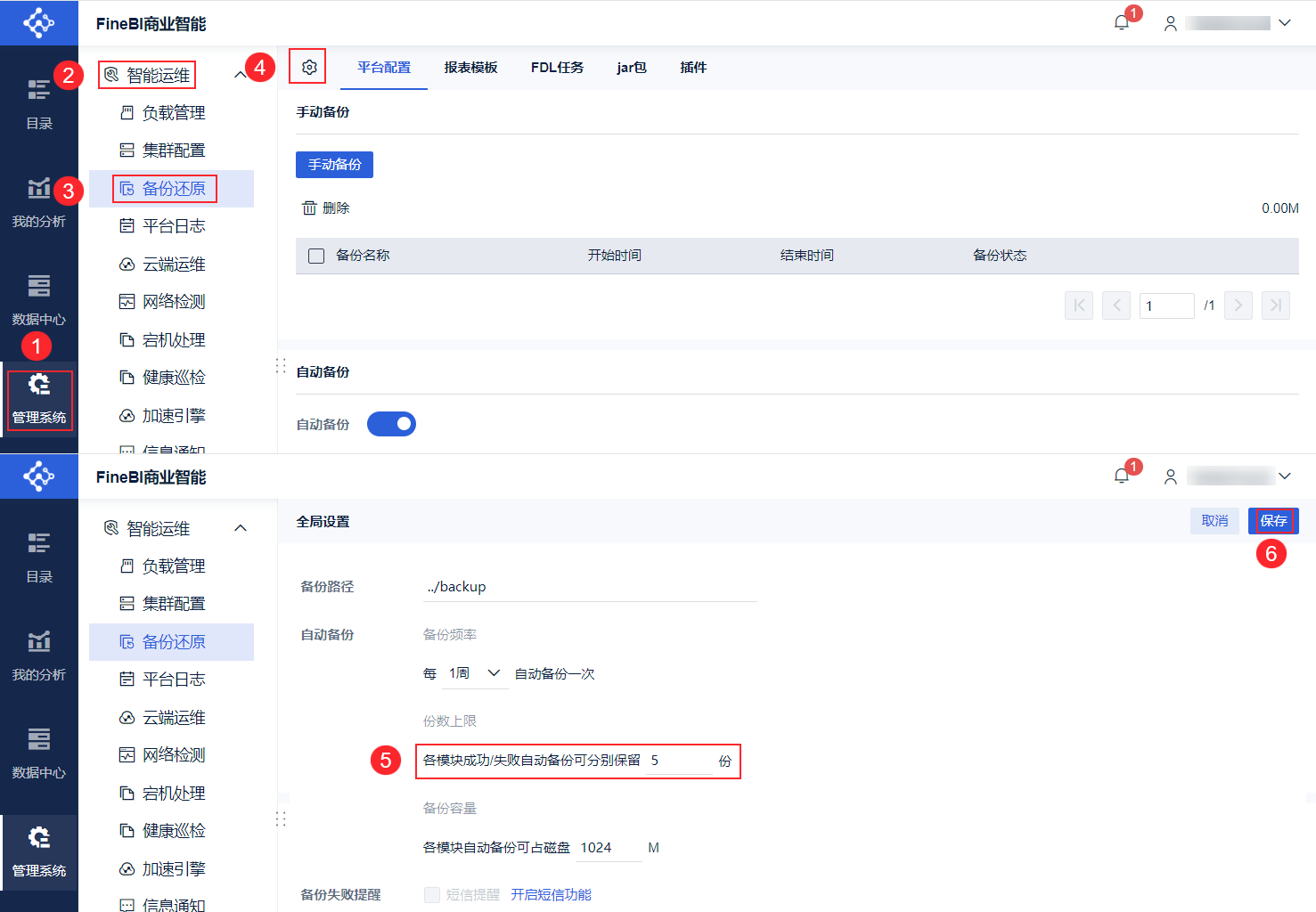
Task: Go to the first page of the backup list
Action: tap(1079, 305)
